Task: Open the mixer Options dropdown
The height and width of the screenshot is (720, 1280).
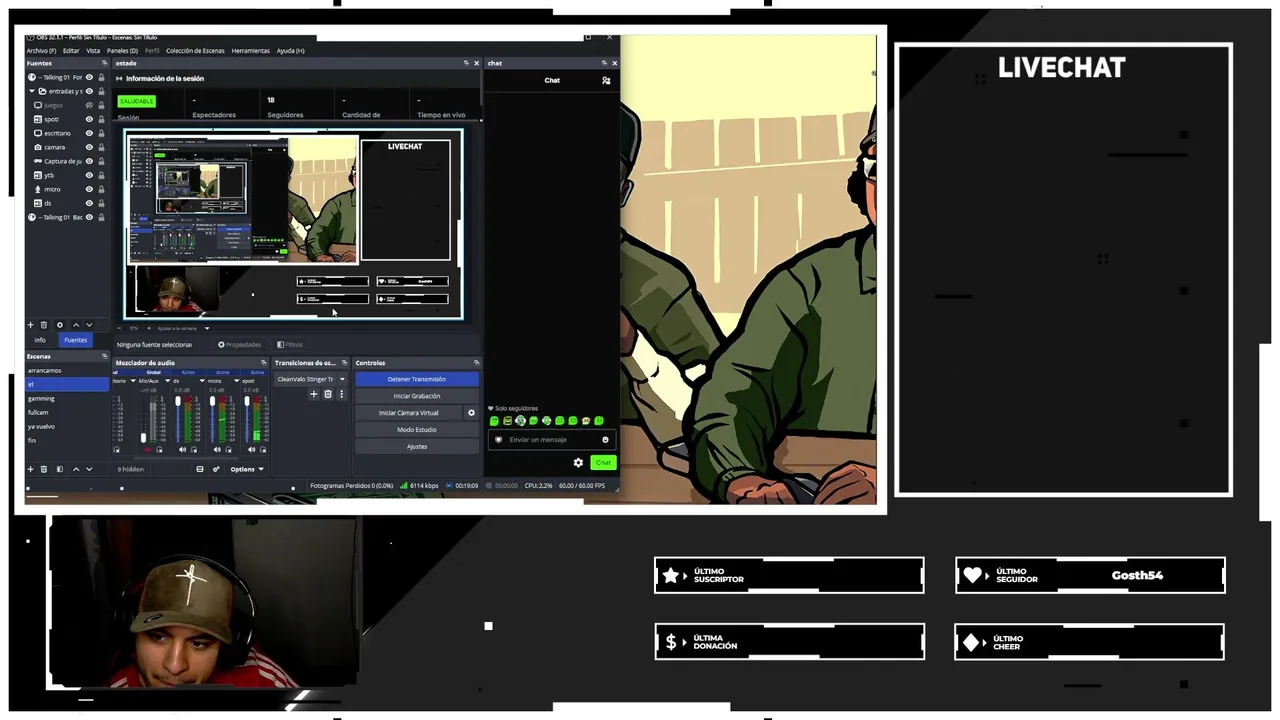Action: pyautogui.click(x=247, y=469)
